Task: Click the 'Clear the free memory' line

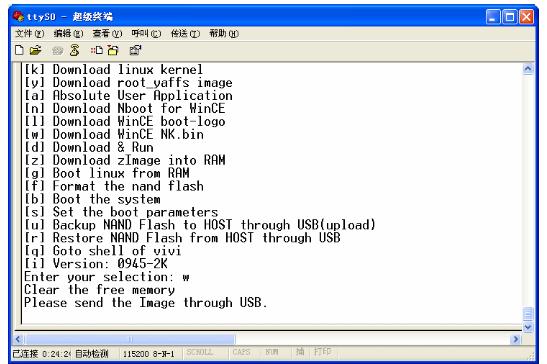Action: [99, 290]
